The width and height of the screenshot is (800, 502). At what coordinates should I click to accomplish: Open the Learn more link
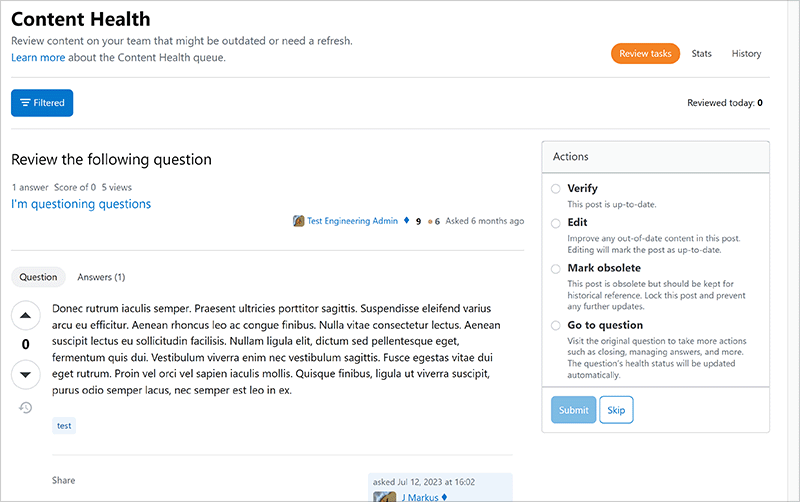point(38,58)
